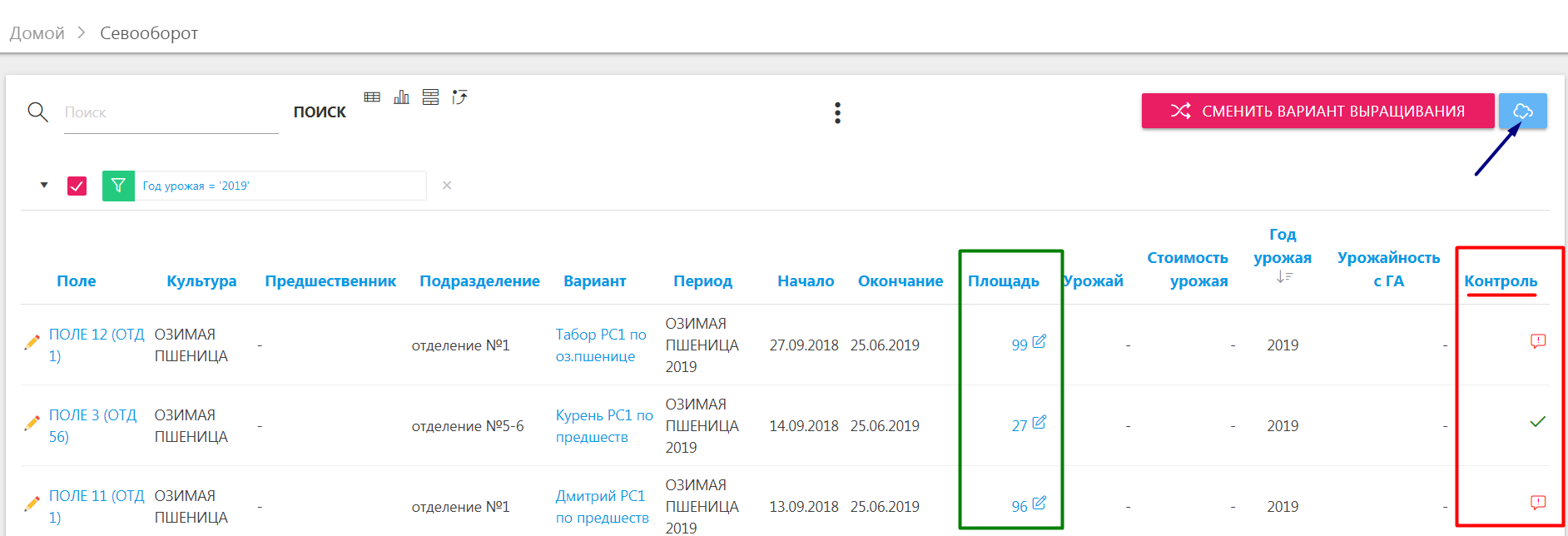1568x536 pixels.
Task: Open the bar chart view icon
Action: tap(401, 97)
